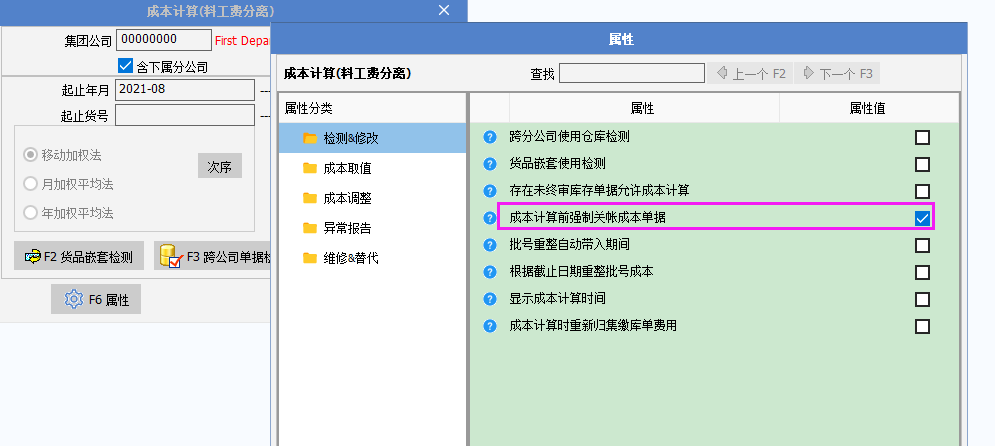
Task: Close the 成本计算(料工费分离) window
Action: (444, 10)
